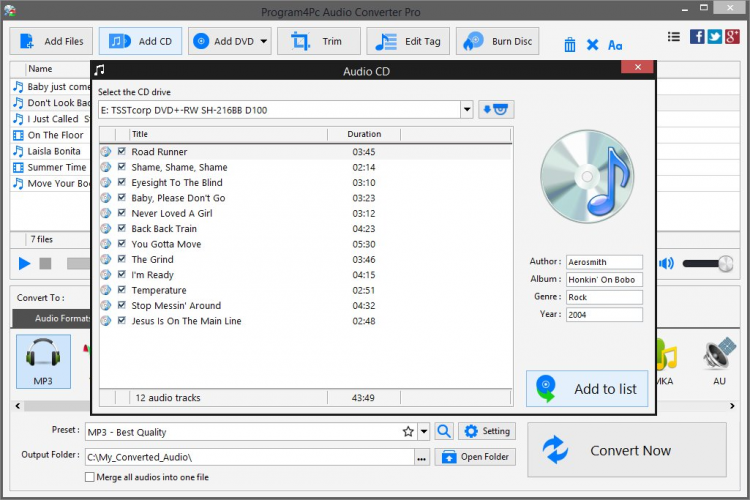Click the eject/load CD drive icon
Image resolution: width=750 pixels, height=500 pixels.
point(496,110)
